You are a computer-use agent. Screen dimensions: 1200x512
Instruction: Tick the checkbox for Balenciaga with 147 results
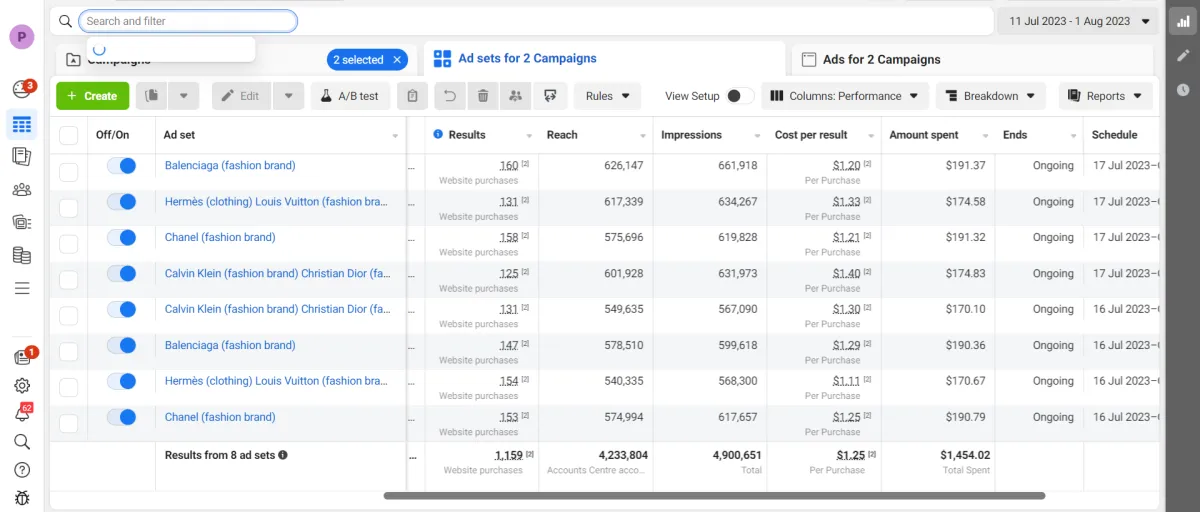tap(69, 352)
